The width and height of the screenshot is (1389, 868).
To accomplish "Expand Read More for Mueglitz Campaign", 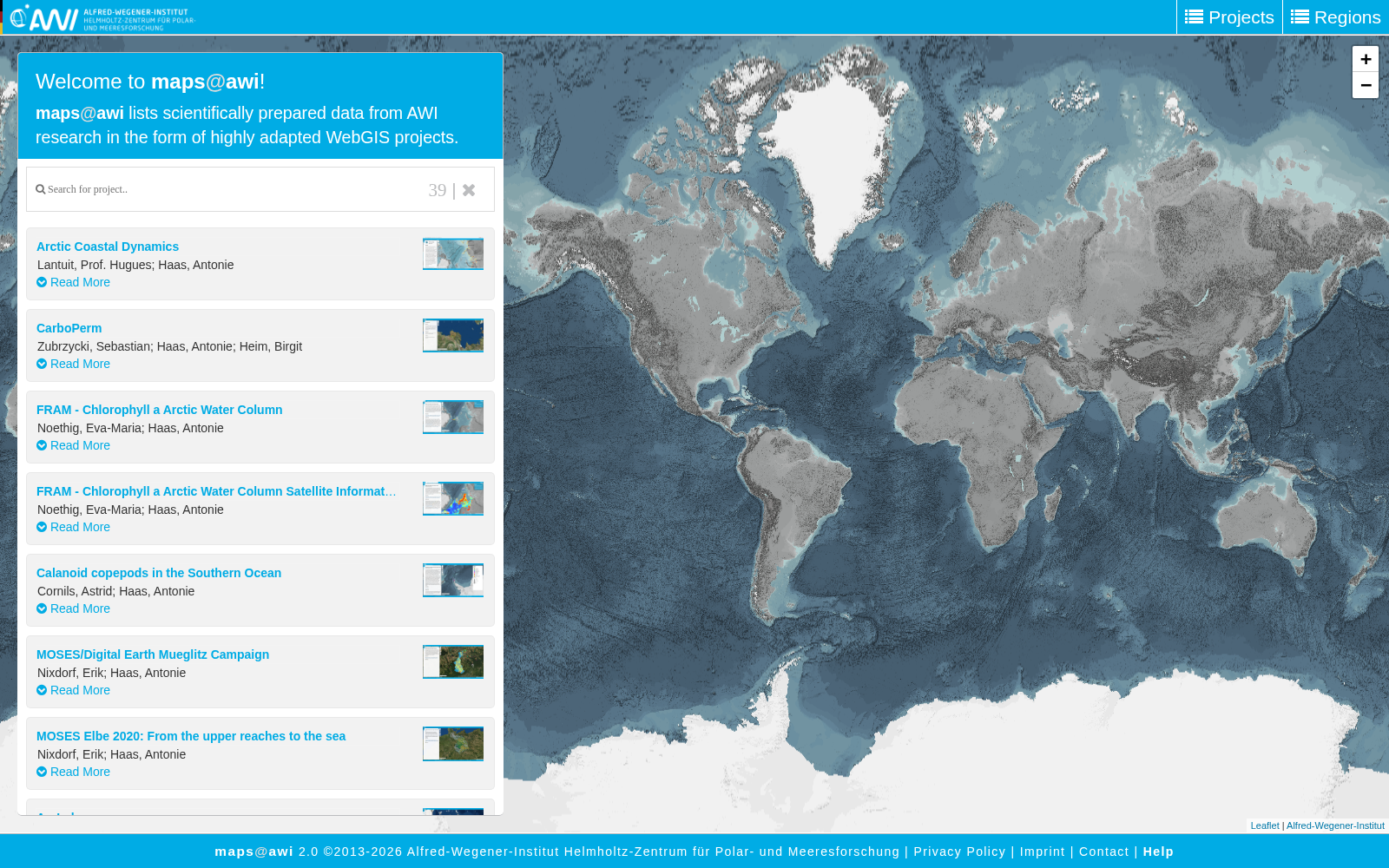I will 74,690.
